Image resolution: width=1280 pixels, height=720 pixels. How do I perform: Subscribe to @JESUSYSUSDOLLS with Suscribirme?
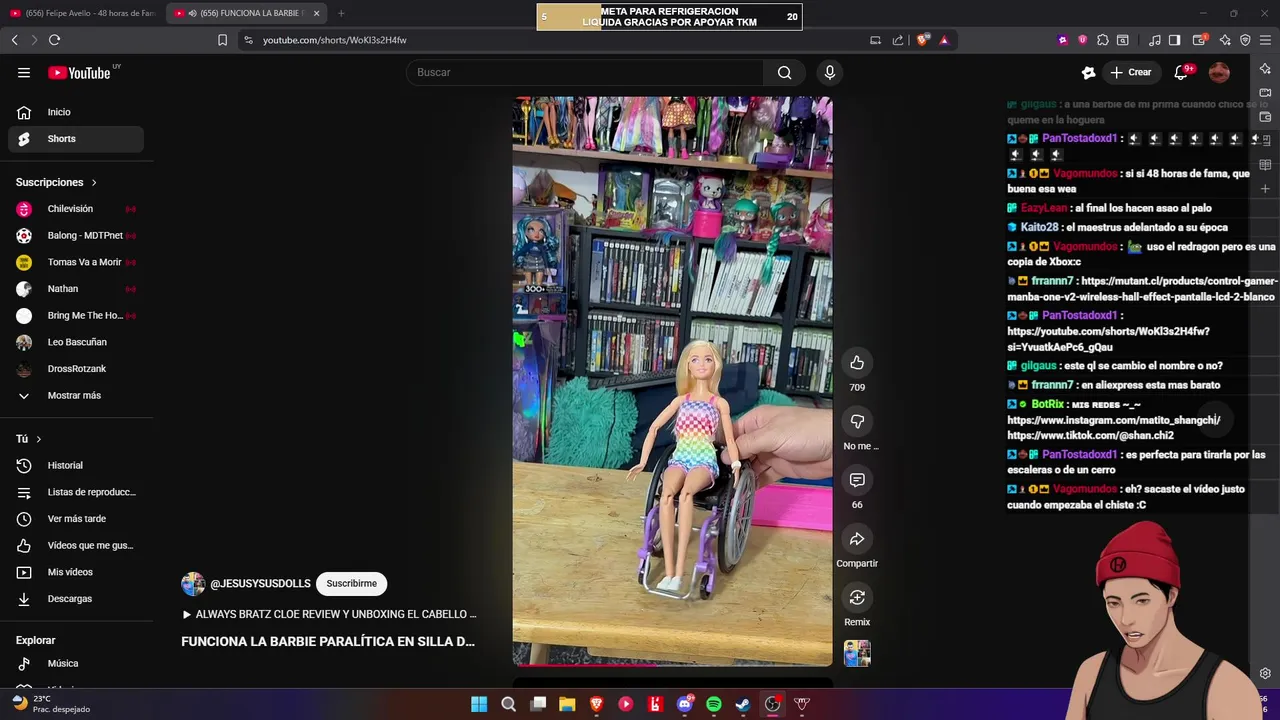click(x=351, y=584)
